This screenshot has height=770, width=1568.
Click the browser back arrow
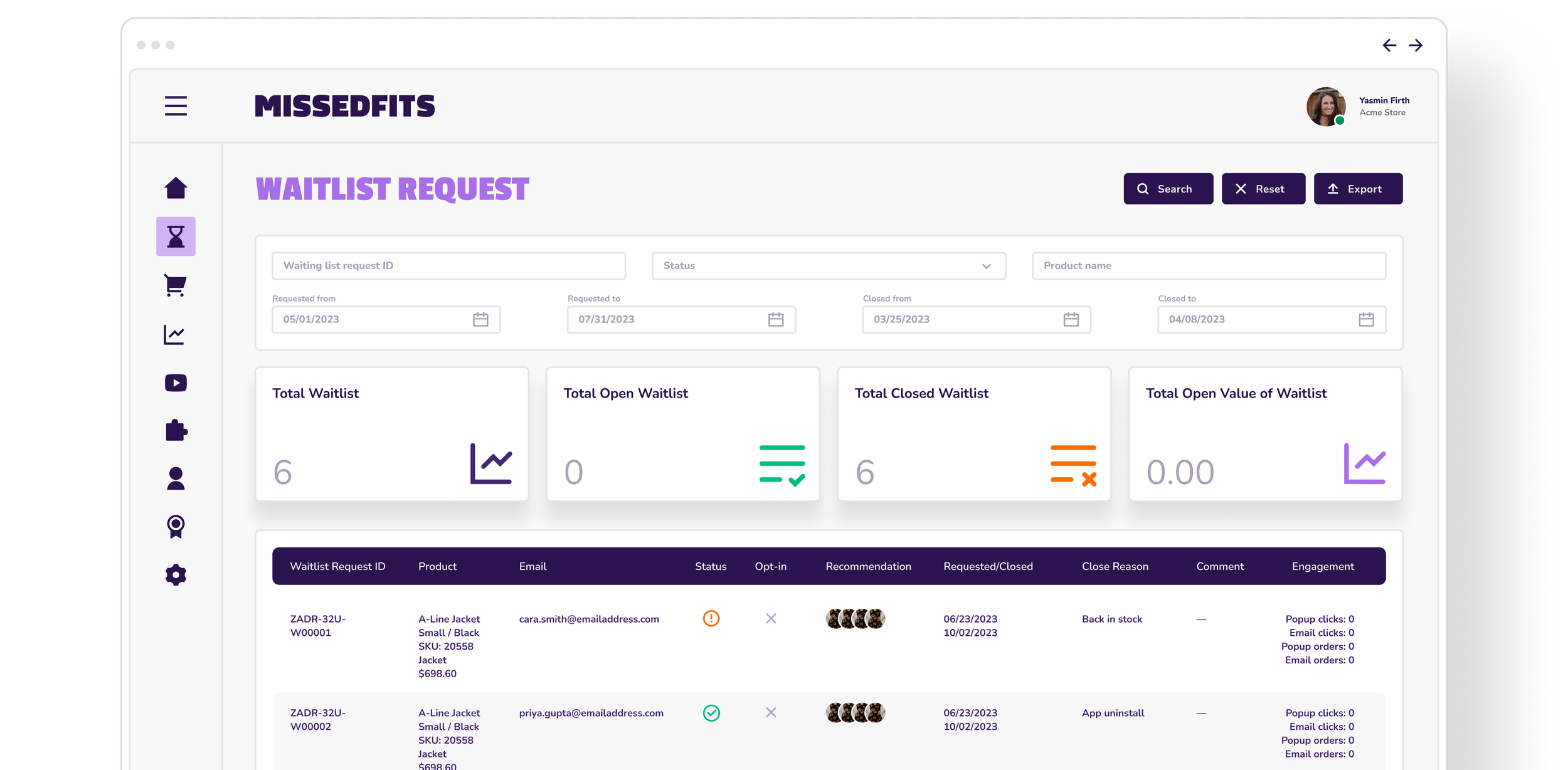tap(1389, 45)
